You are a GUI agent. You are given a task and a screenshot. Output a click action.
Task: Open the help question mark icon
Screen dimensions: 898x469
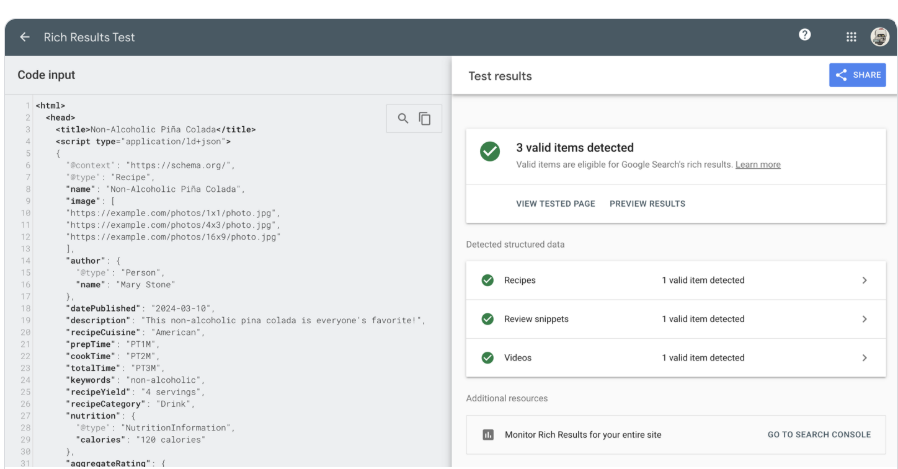tap(805, 35)
